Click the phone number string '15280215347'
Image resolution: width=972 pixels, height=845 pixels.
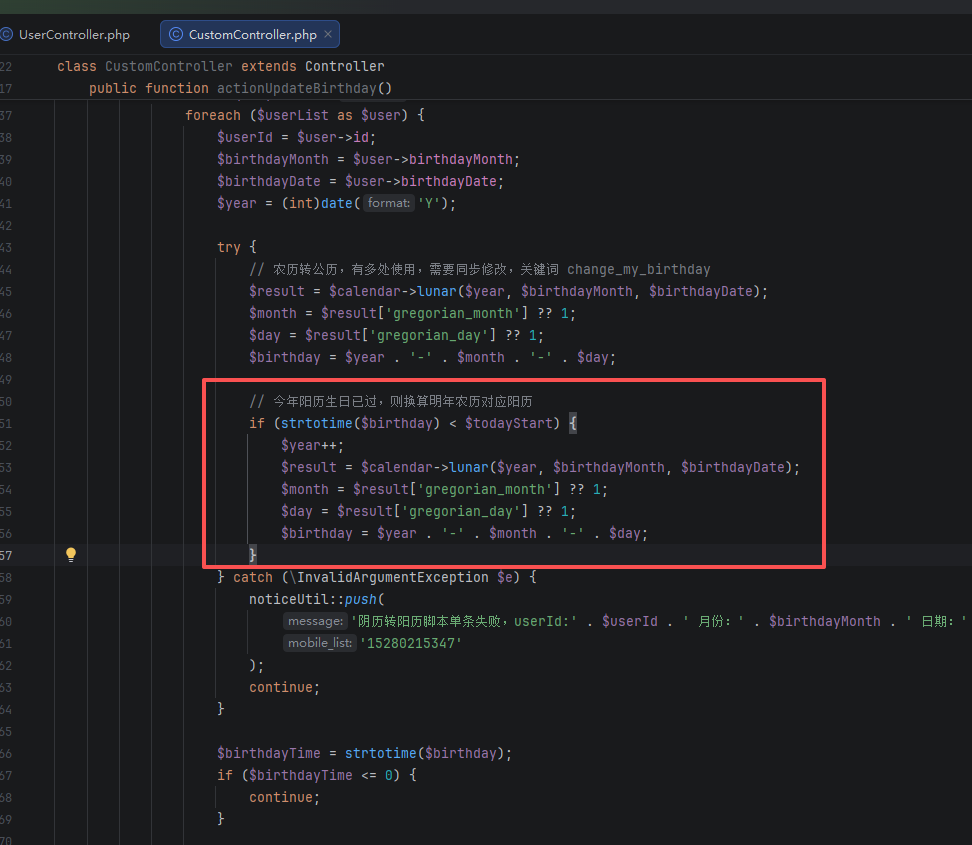(411, 644)
